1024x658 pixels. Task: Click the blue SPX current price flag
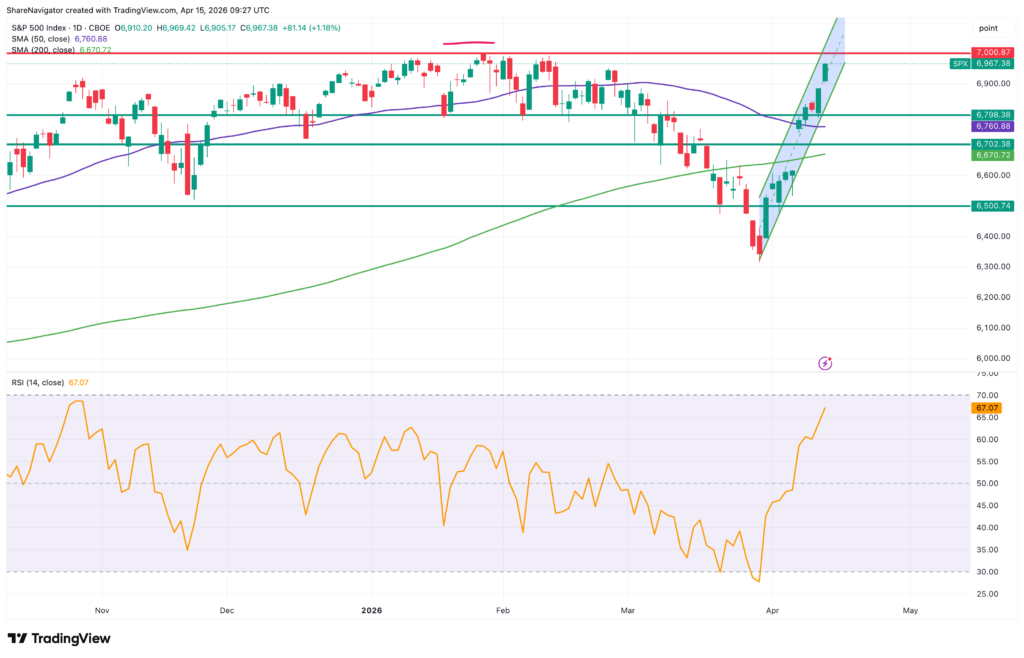[x=958, y=62]
